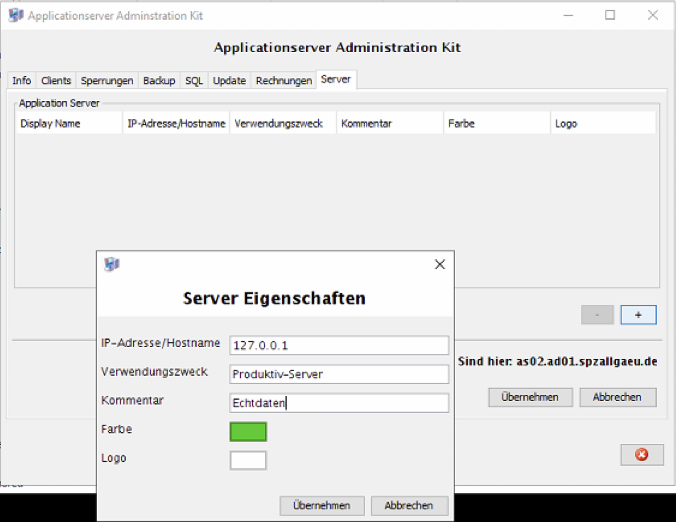The width and height of the screenshot is (676, 522).
Task: Click the app icon in main title bar
Action: click(x=16, y=16)
